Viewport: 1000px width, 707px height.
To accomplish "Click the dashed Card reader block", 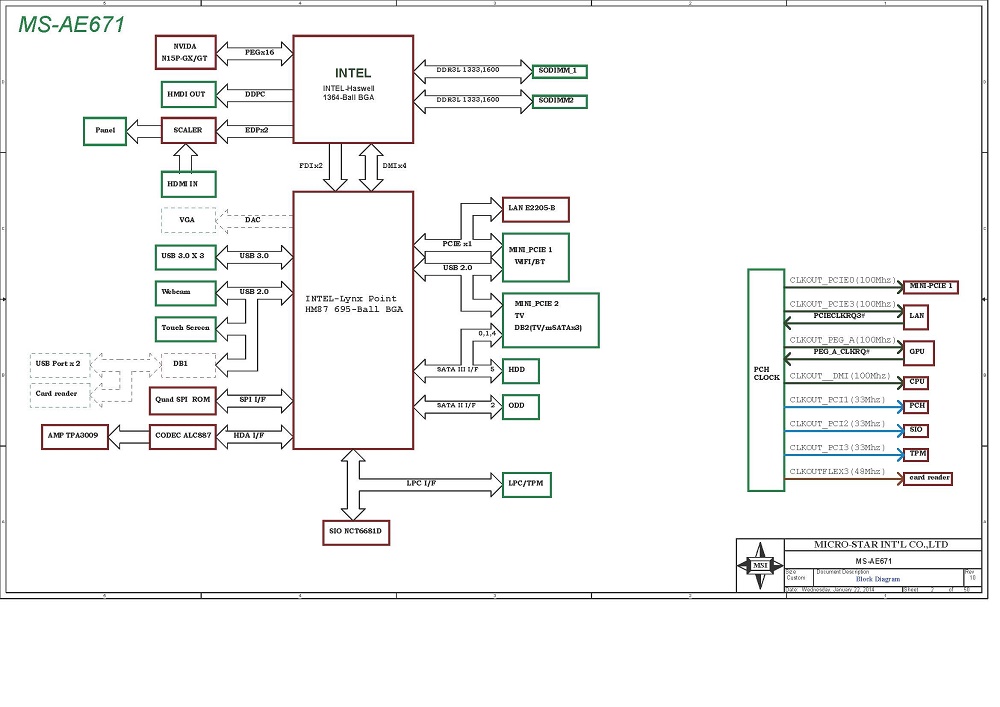I will [60, 395].
